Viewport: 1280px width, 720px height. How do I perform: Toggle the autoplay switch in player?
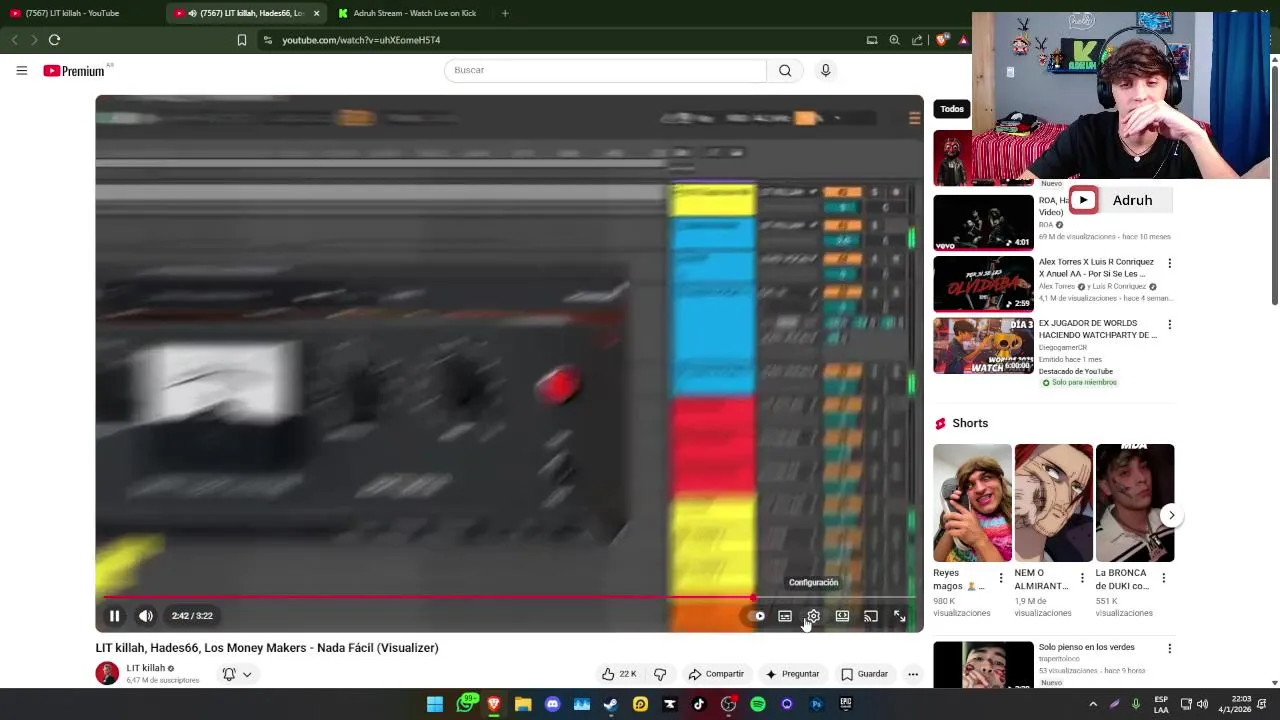(x=756, y=616)
